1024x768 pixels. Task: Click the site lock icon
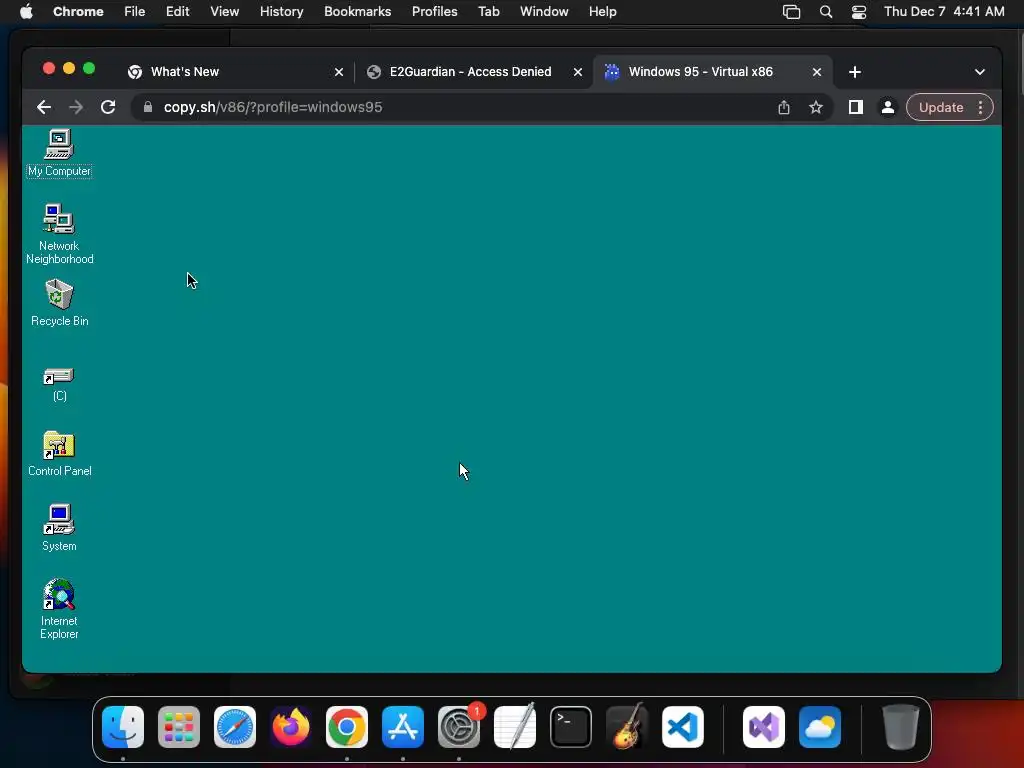148,107
